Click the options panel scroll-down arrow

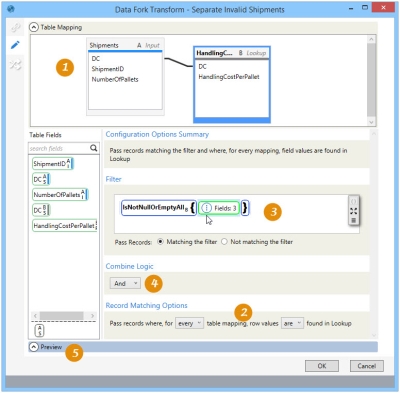click(373, 335)
